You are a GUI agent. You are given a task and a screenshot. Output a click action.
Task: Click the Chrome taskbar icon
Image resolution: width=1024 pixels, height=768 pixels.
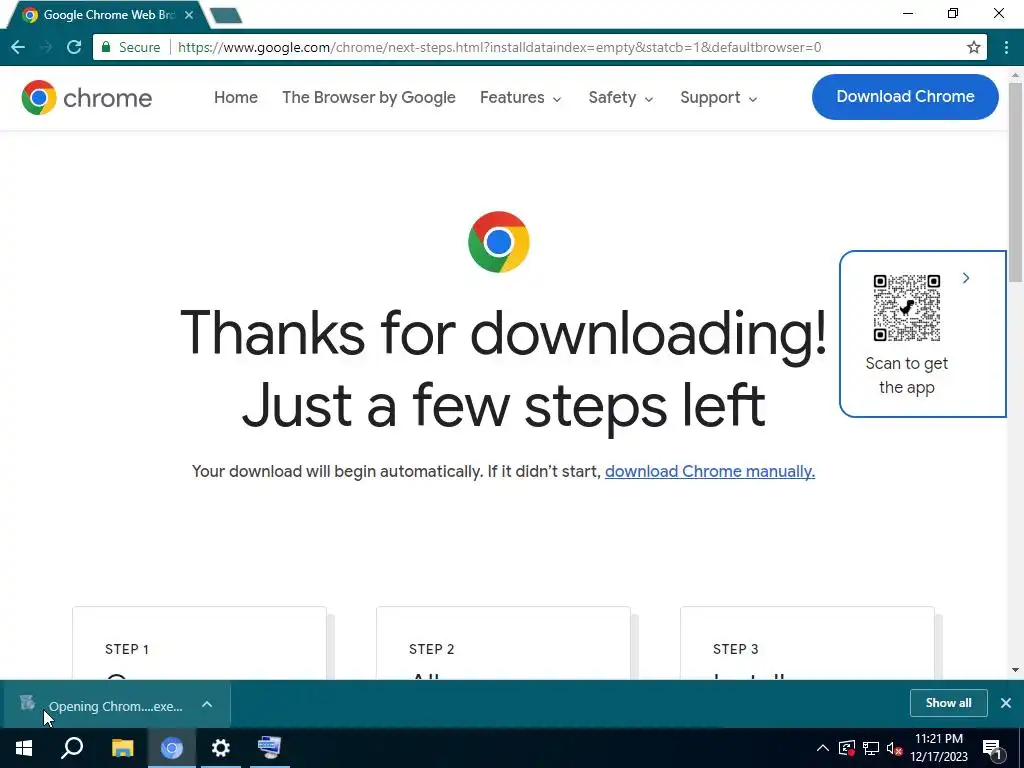(x=172, y=748)
